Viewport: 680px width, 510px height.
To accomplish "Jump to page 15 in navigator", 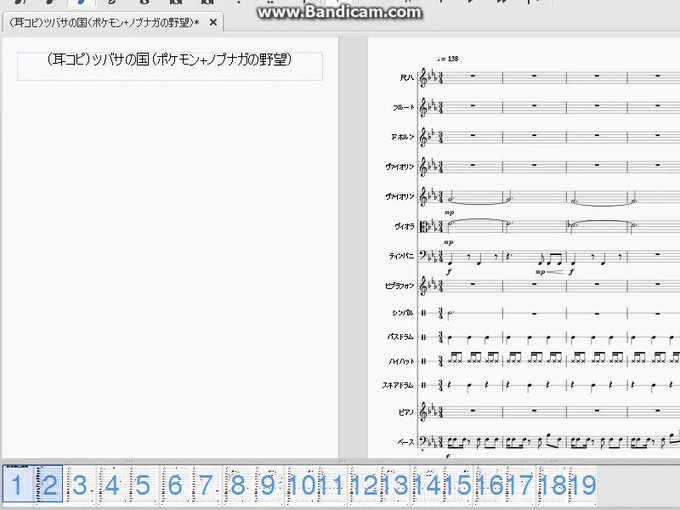I will [x=458, y=484].
